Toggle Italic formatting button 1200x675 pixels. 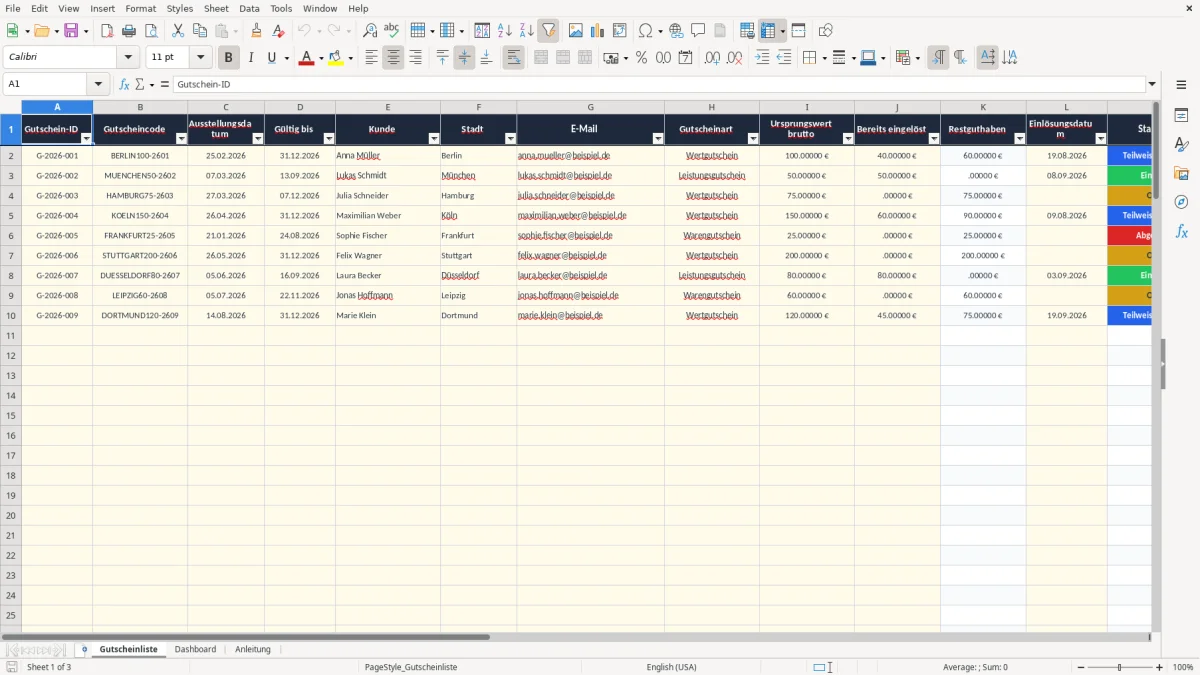point(251,58)
